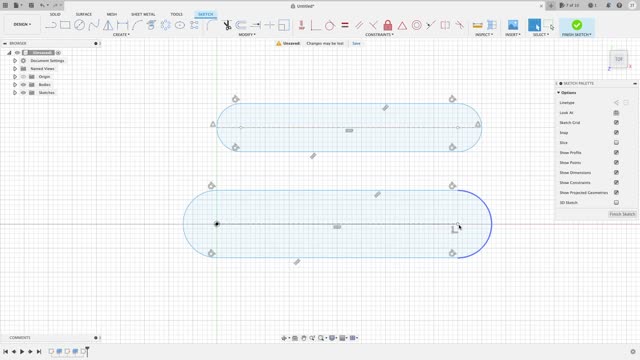Open the Modify dropdown menu
Image resolution: width=640 pixels, height=360 pixels.
247,35
